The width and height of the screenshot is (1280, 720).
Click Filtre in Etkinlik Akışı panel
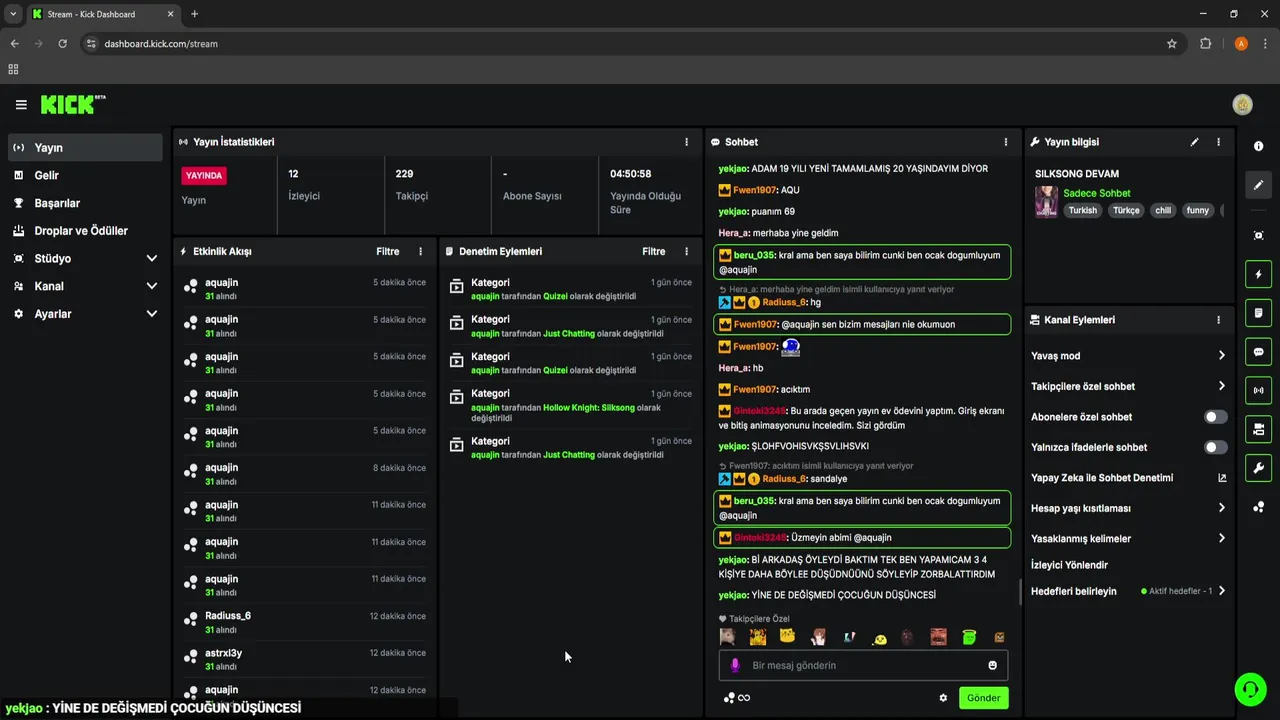[387, 252]
